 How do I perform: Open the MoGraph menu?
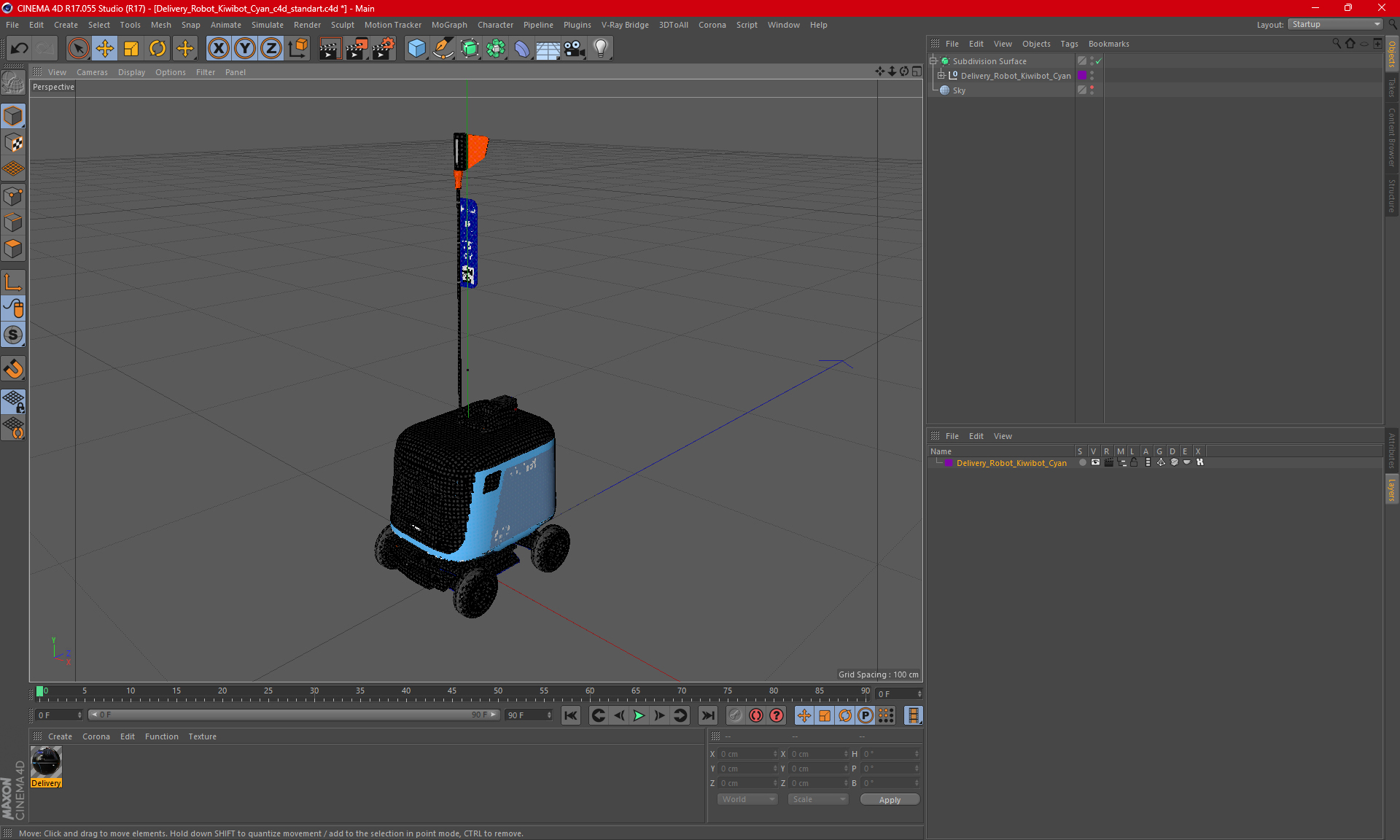click(449, 25)
